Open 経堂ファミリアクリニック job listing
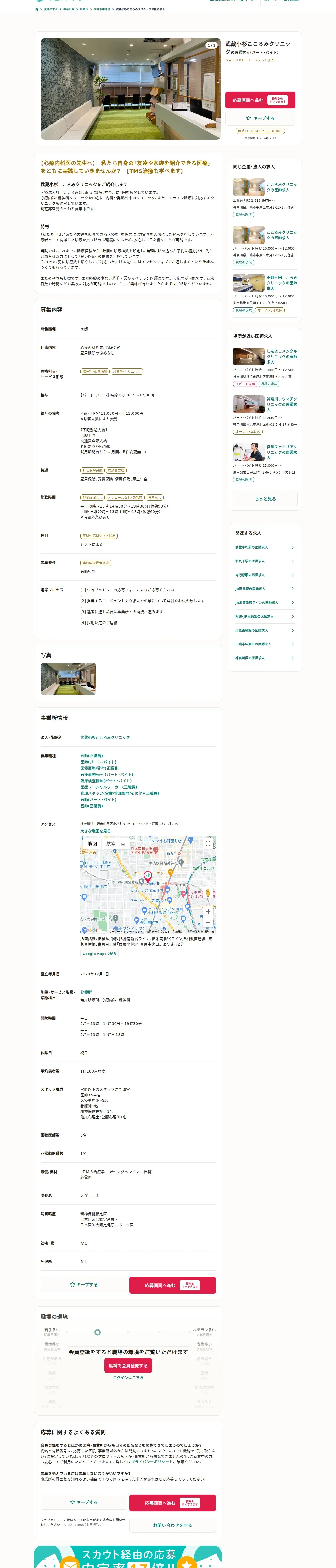This screenshot has width=336, height=1568. pyautogui.click(x=282, y=452)
